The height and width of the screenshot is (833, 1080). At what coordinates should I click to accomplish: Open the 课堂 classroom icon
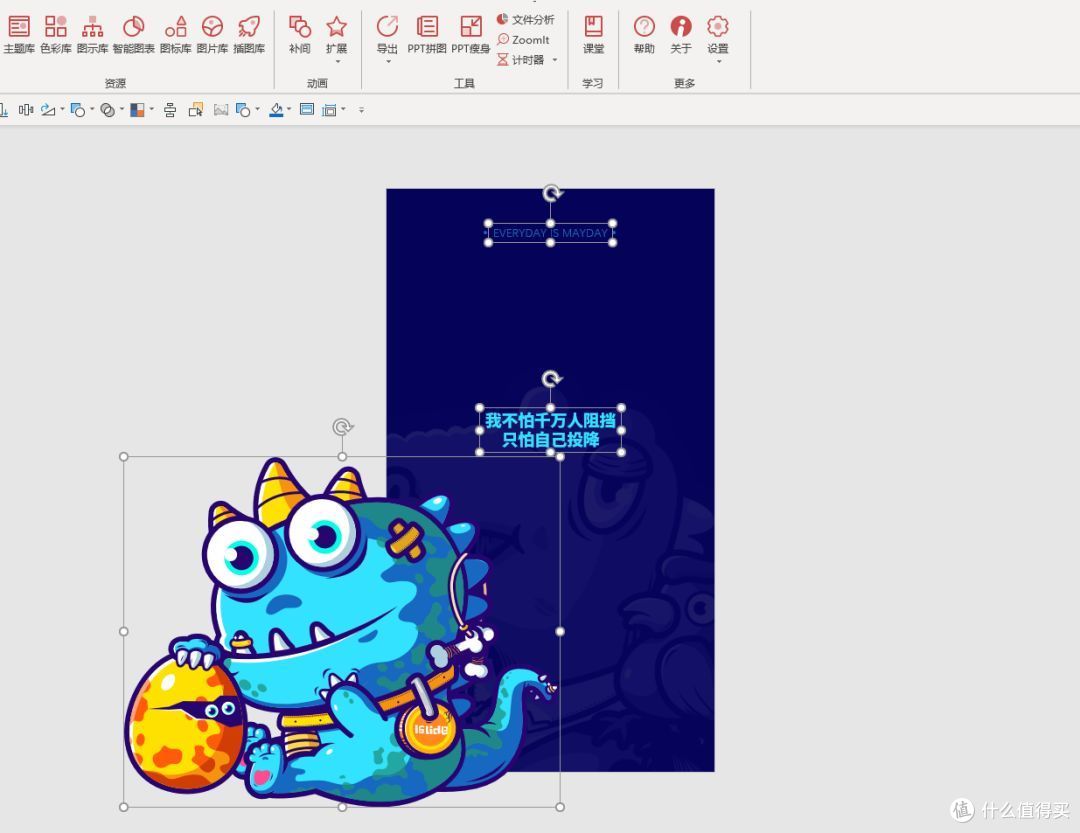coord(594,34)
